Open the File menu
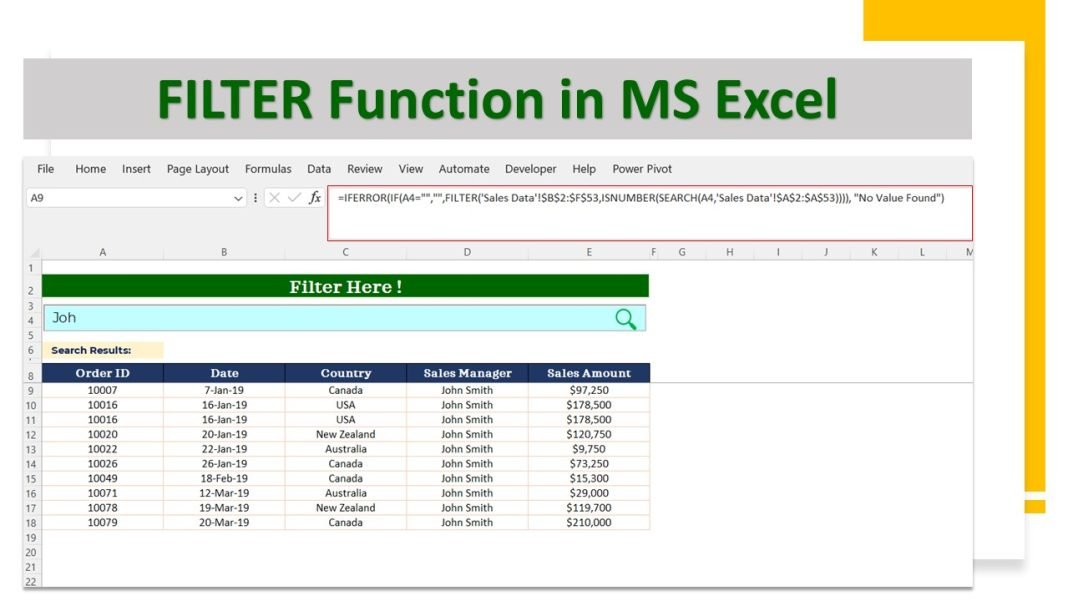Viewport: 1068px width, 601px height. pyautogui.click(x=46, y=169)
